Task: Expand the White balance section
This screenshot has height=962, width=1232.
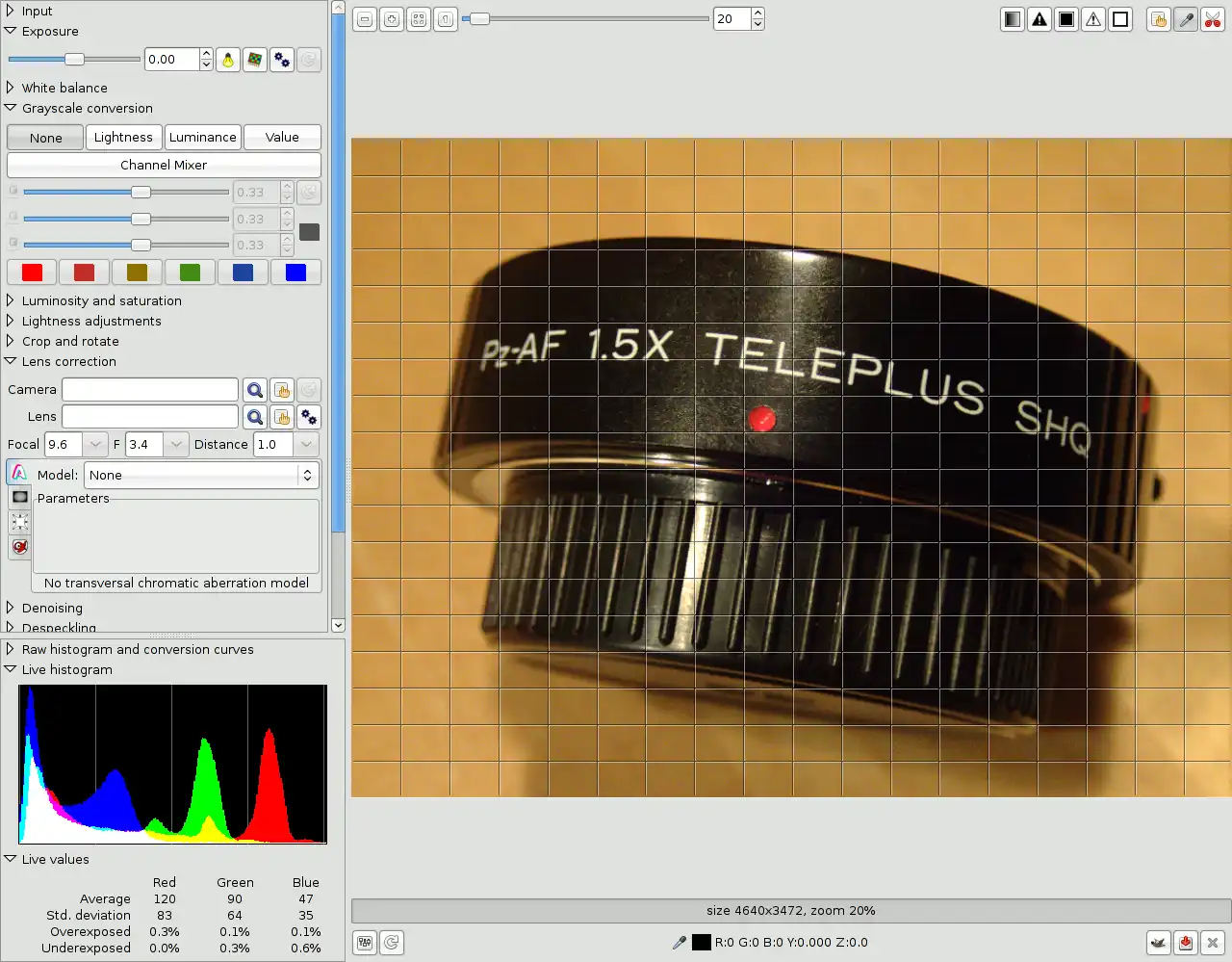Action: click(x=11, y=88)
